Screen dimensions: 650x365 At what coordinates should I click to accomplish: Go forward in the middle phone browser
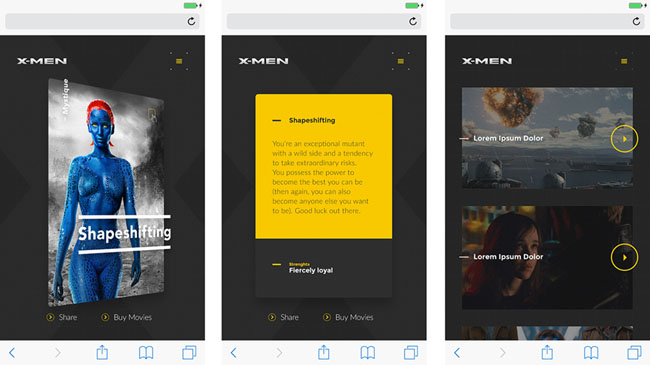[x=279, y=353]
